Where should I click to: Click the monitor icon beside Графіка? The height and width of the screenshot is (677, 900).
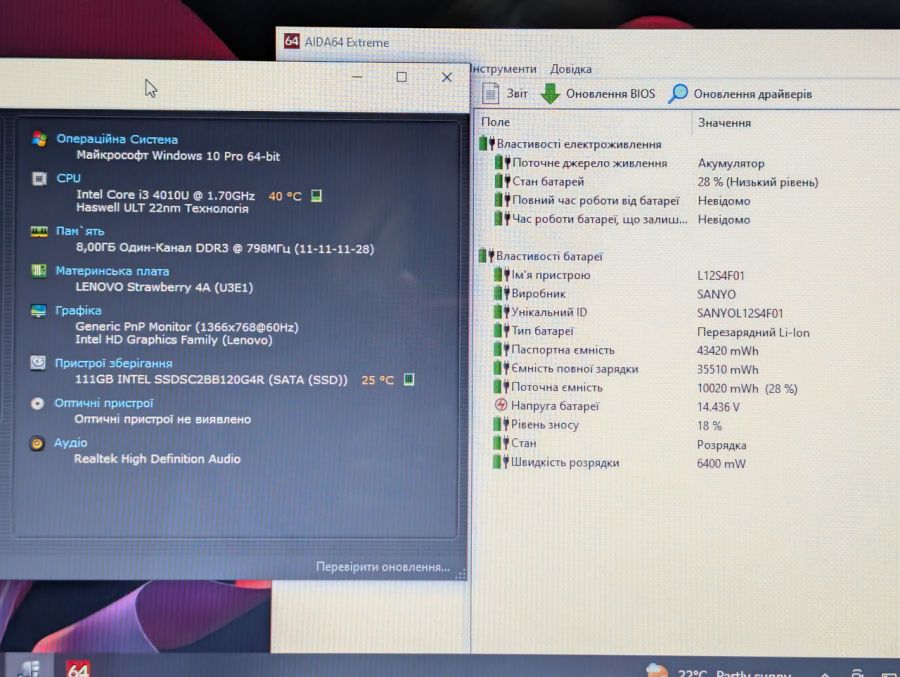pyautogui.click(x=38, y=311)
